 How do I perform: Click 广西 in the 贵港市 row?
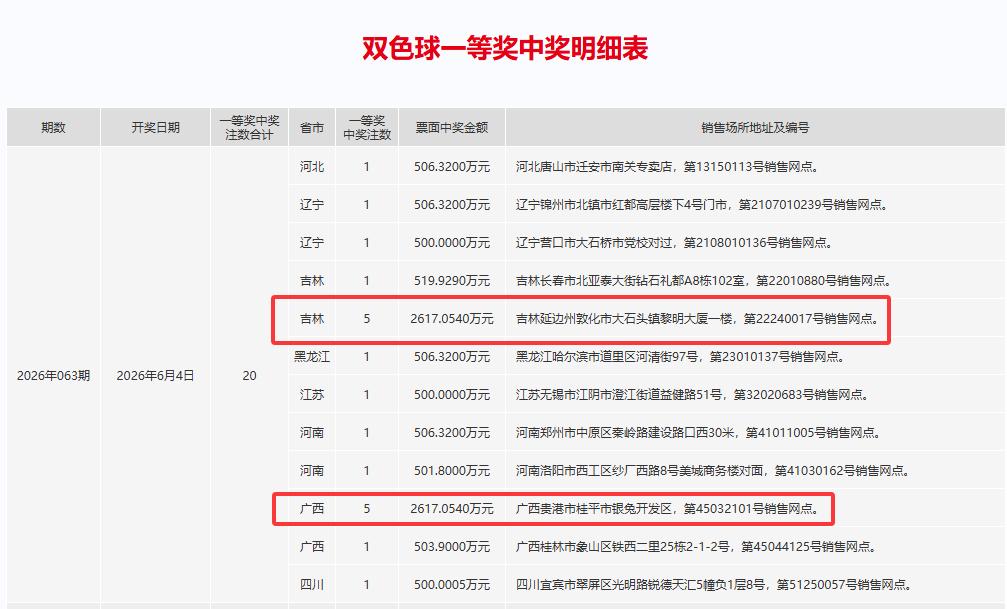[311, 508]
